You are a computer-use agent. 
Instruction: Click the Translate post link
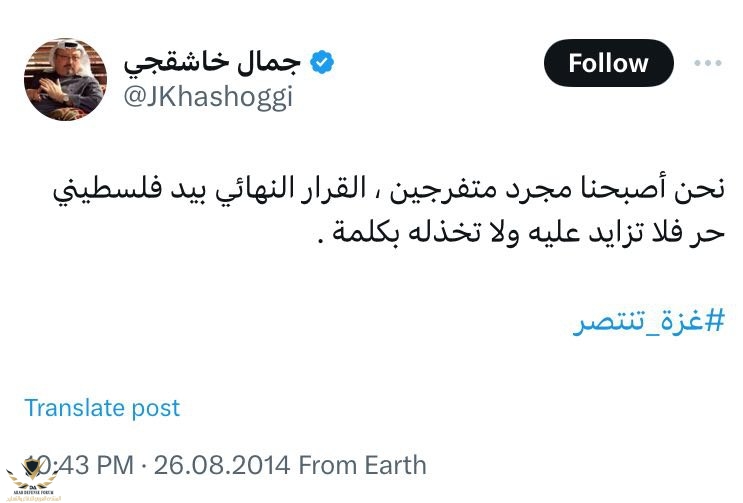coord(102,408)
